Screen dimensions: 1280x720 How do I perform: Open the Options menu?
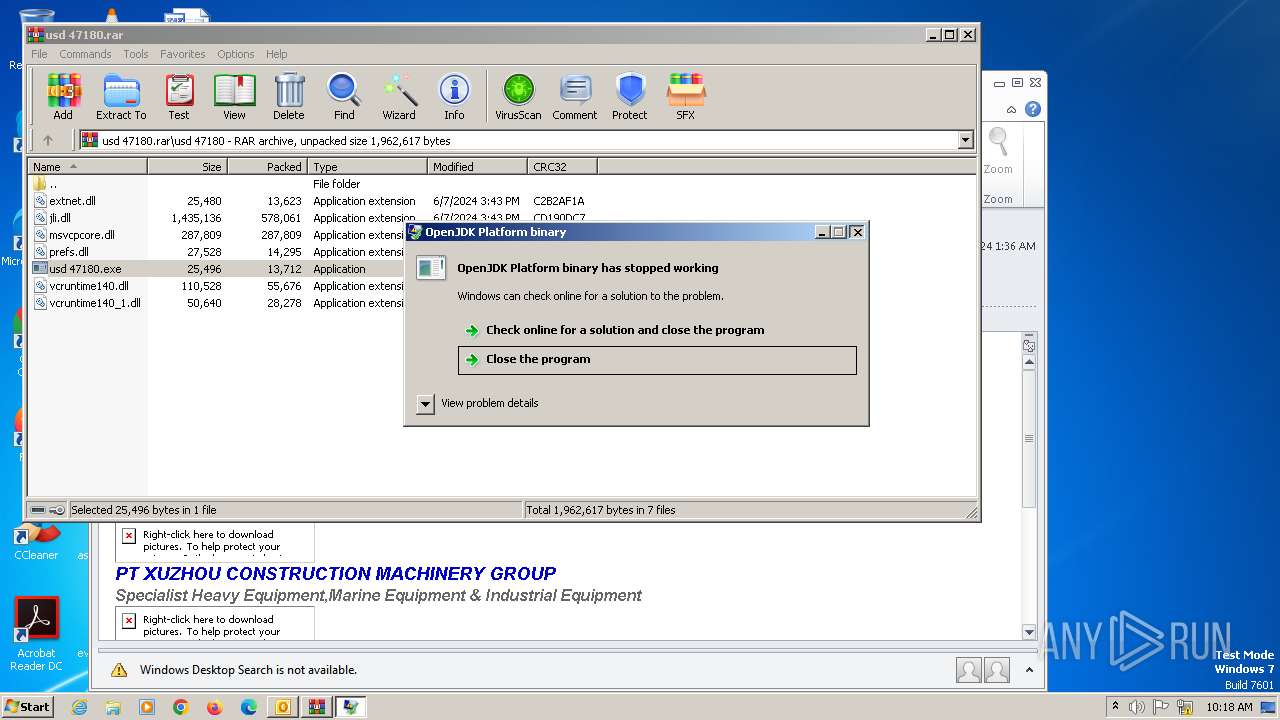236,54
